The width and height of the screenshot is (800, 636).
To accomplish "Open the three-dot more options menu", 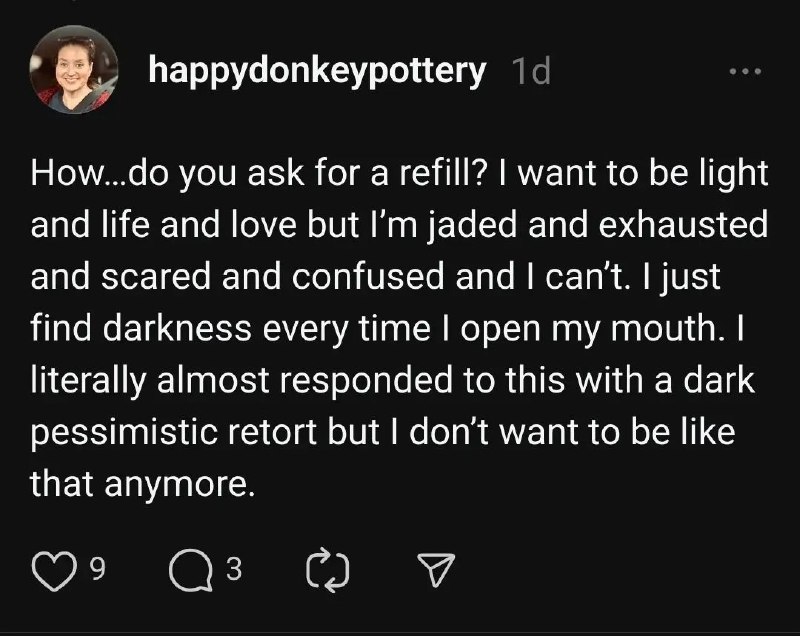I will coord(745,72).
